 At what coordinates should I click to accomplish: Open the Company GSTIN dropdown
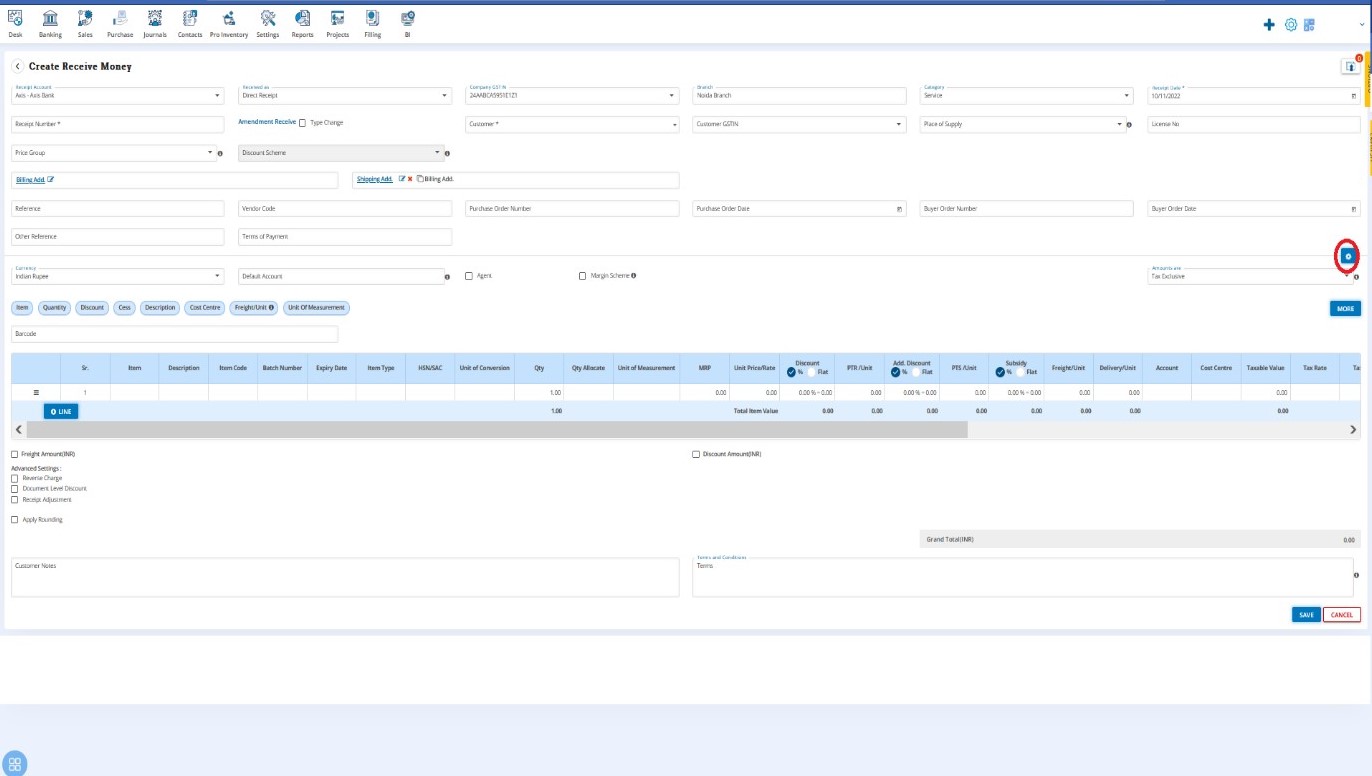tap(572, 95)
